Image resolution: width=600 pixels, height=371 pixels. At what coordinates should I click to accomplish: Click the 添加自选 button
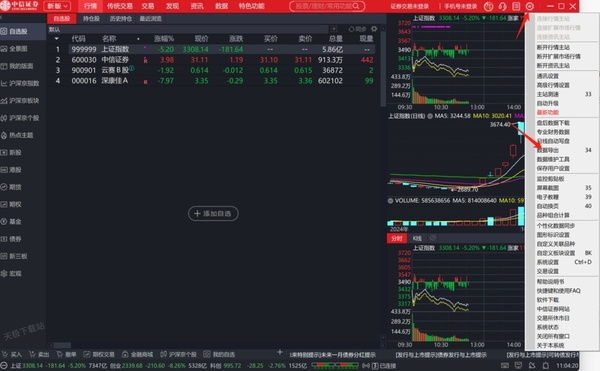click(x=213, y=213)
